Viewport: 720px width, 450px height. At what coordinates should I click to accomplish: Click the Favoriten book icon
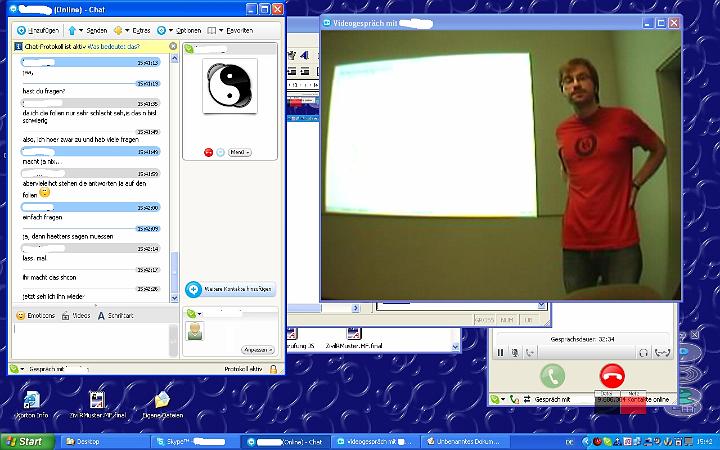(212, 30)
